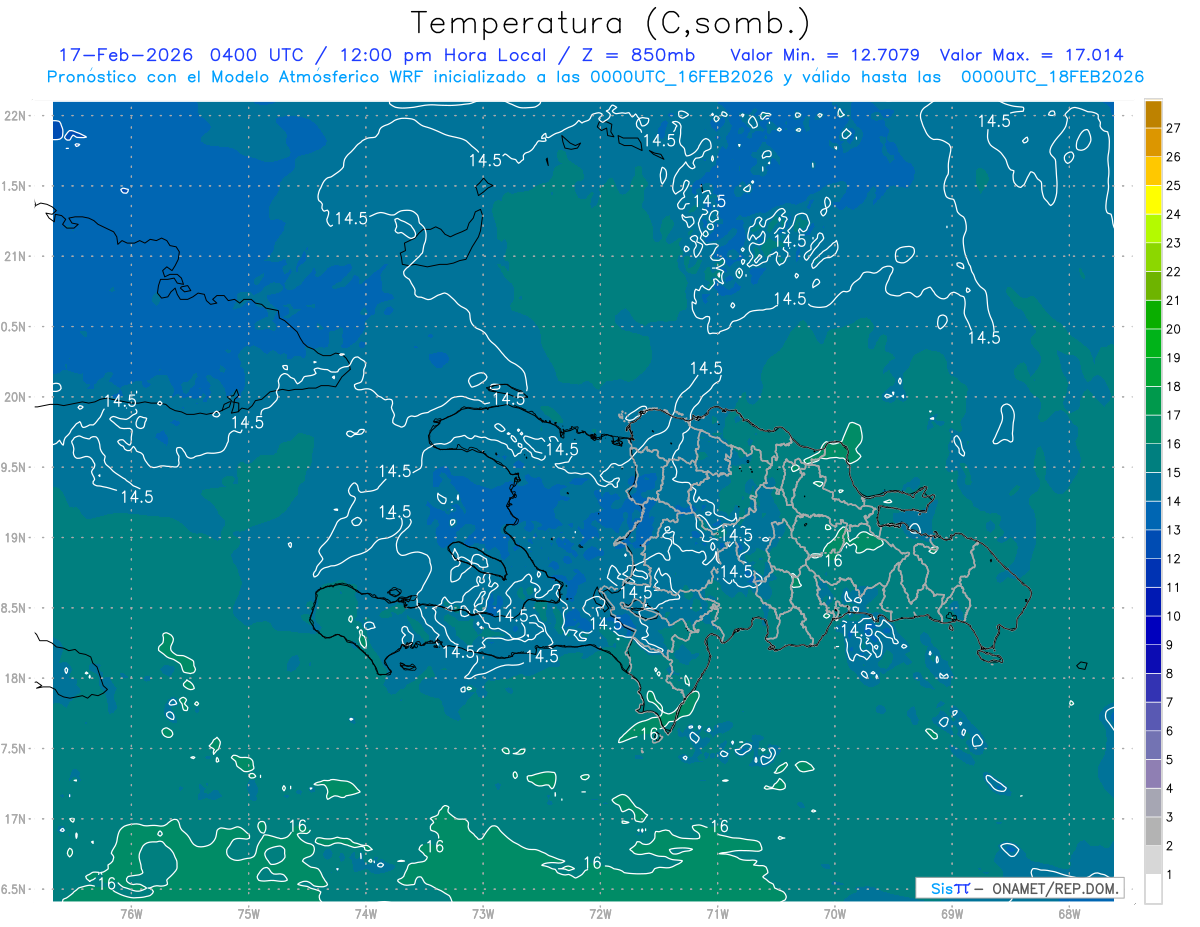Screen dimensions: 1200x927
Task: Select 'Valor Max. = 17.014' text
Action: click(1032, 55)
